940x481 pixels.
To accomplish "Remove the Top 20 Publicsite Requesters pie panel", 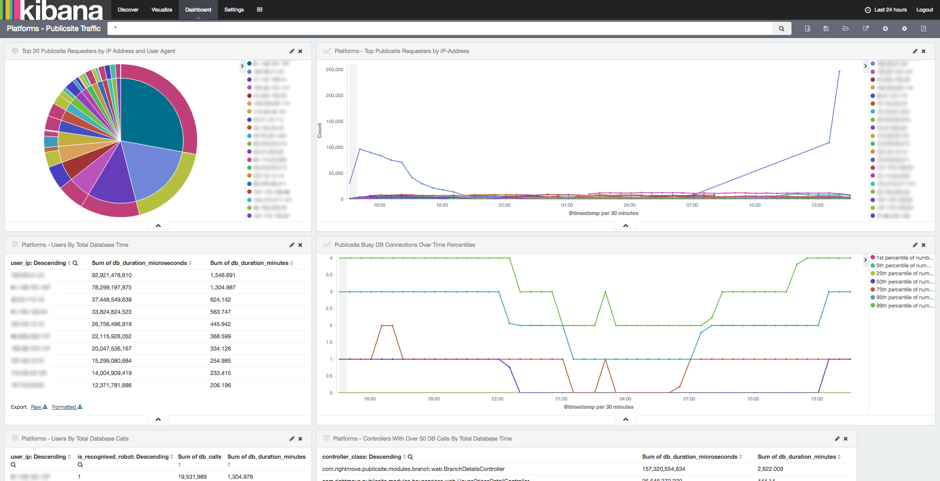I will (x=300, y=52).
